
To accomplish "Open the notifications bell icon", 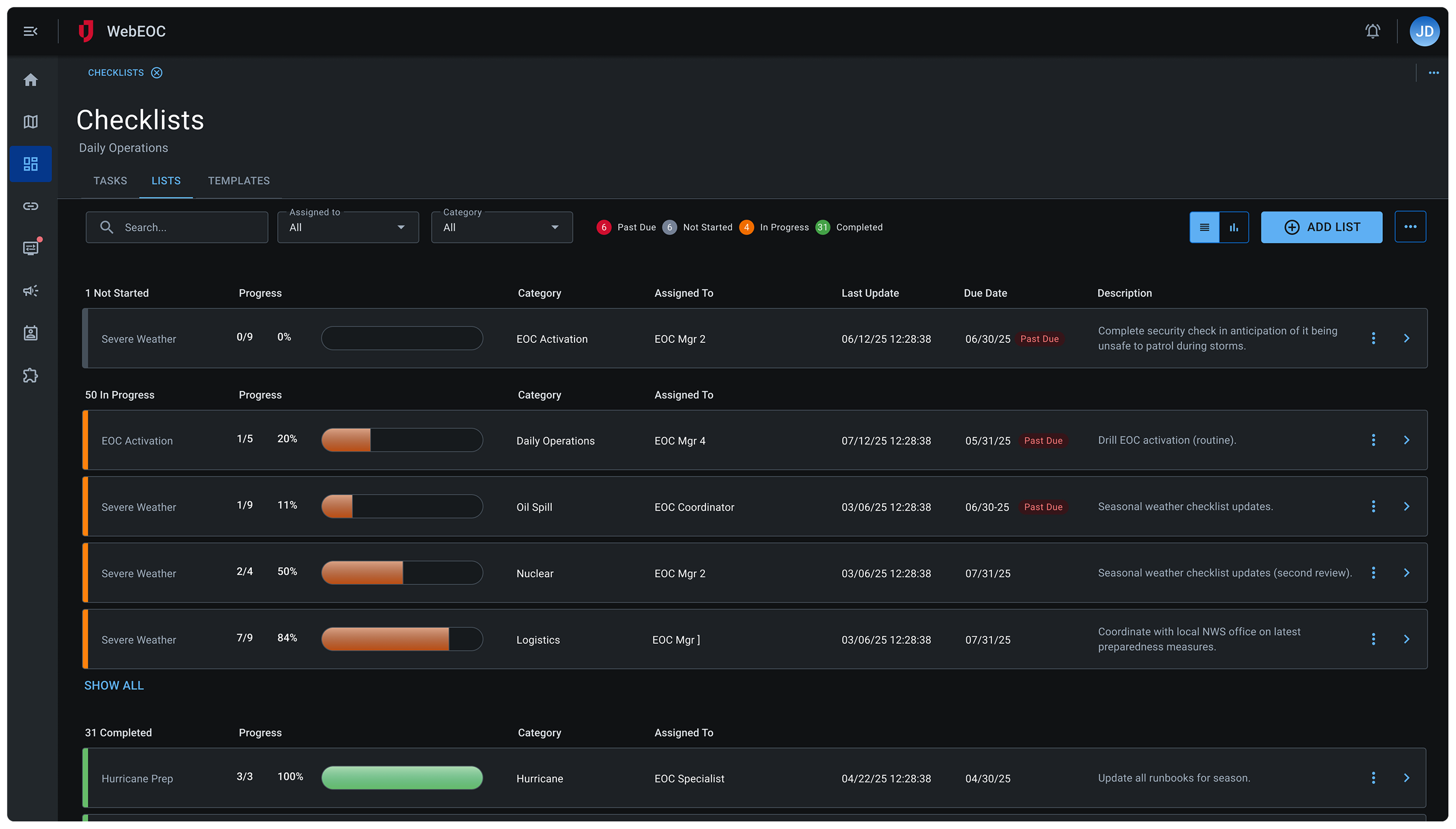I will point(1372,31).
